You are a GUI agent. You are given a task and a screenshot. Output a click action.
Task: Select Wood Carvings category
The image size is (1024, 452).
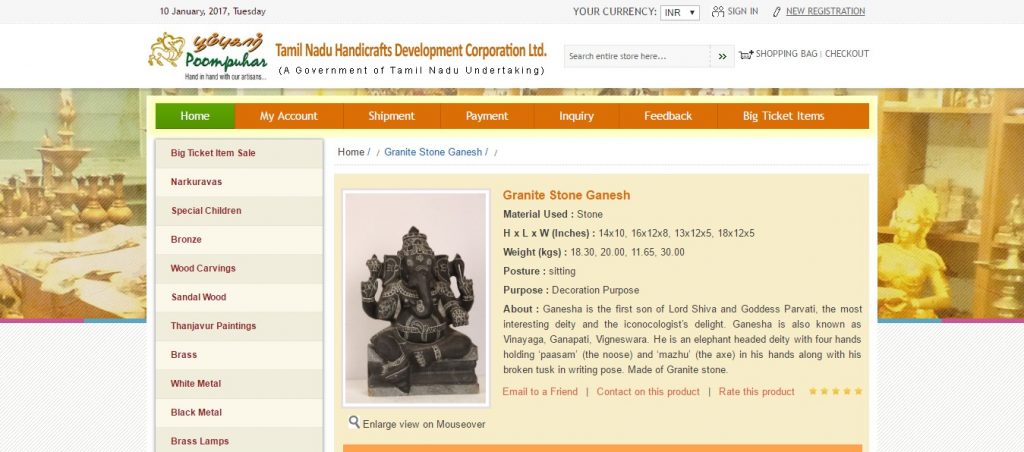pyautogui.click(x=239, y=268)
